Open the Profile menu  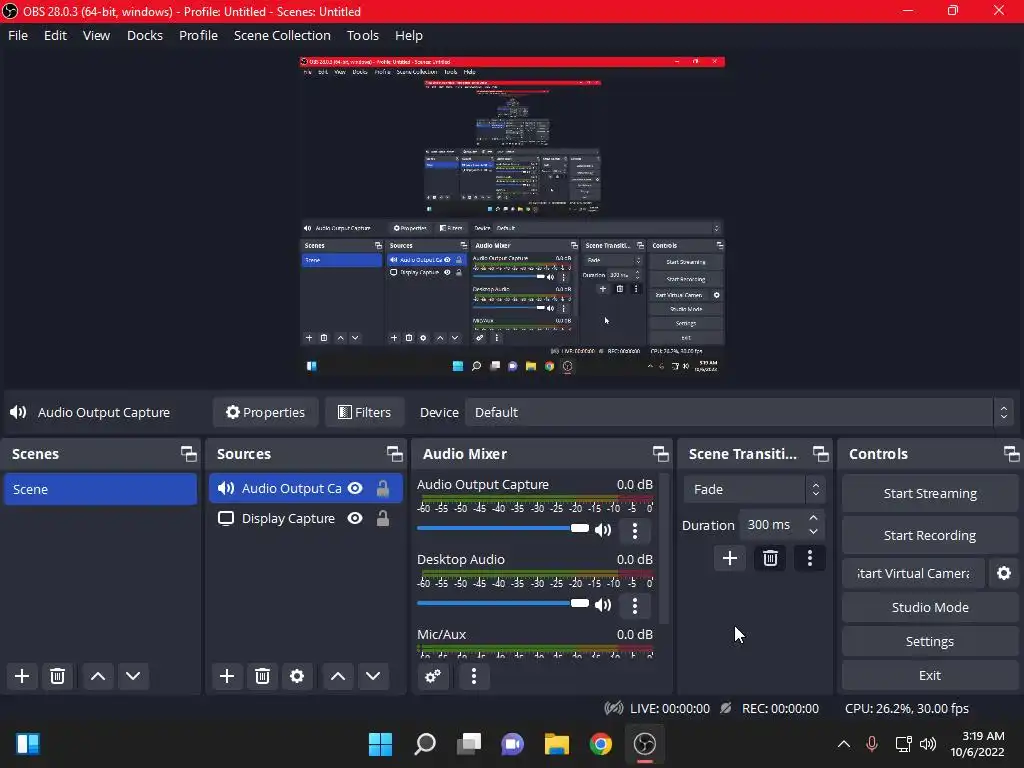199,35
